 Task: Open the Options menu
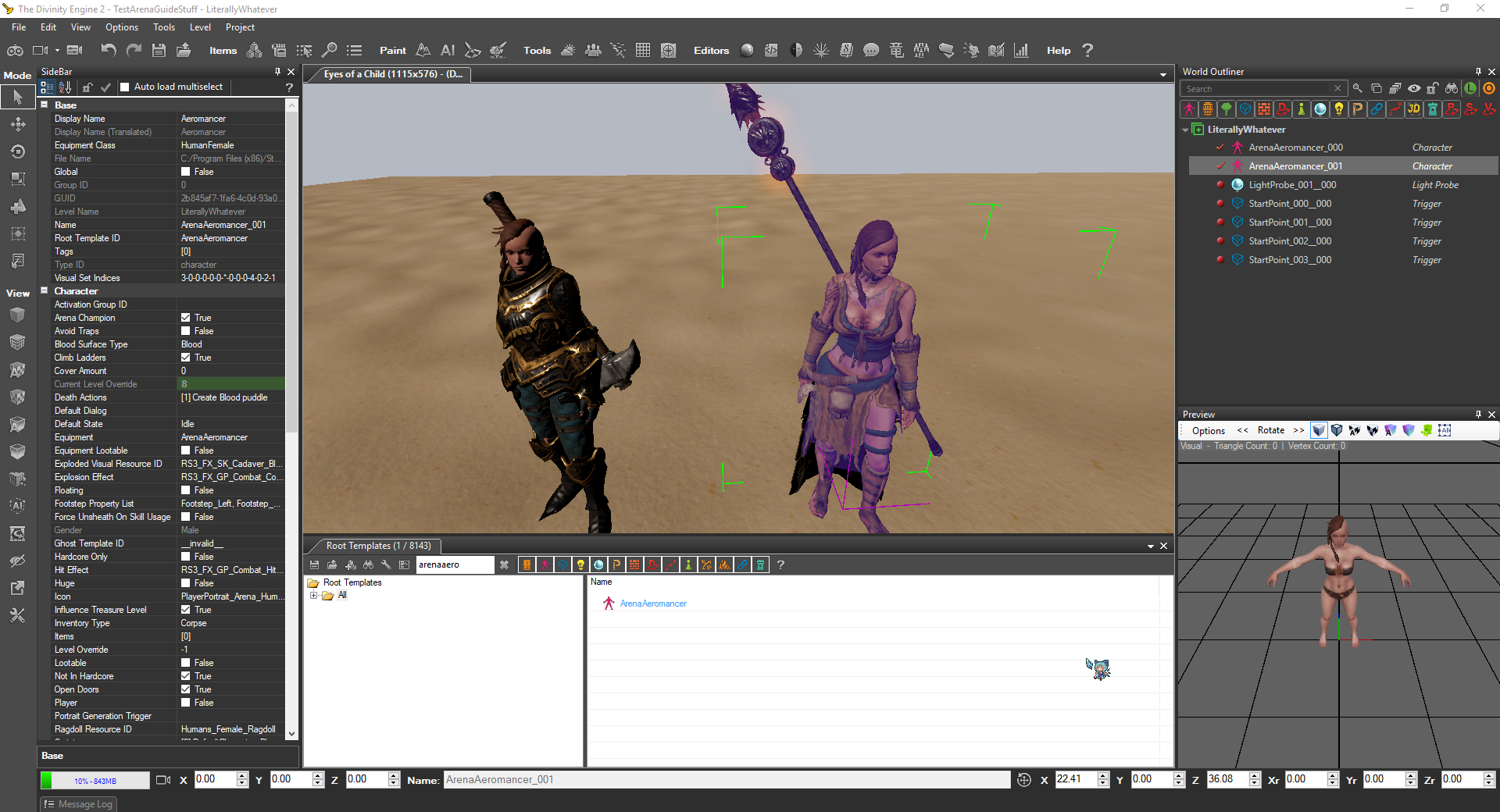(x=122, y=27)
